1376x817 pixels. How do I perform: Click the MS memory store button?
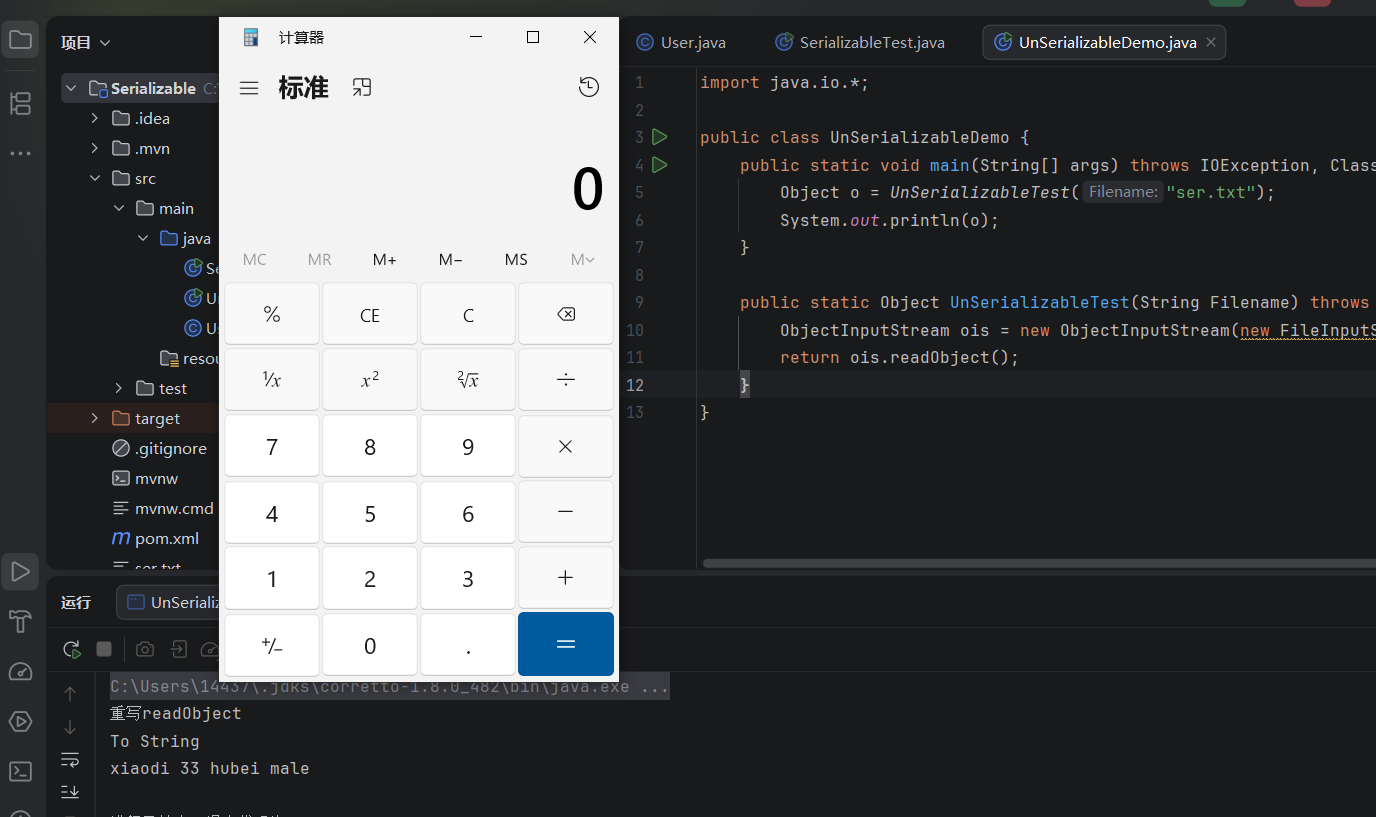tap(516, 259)
